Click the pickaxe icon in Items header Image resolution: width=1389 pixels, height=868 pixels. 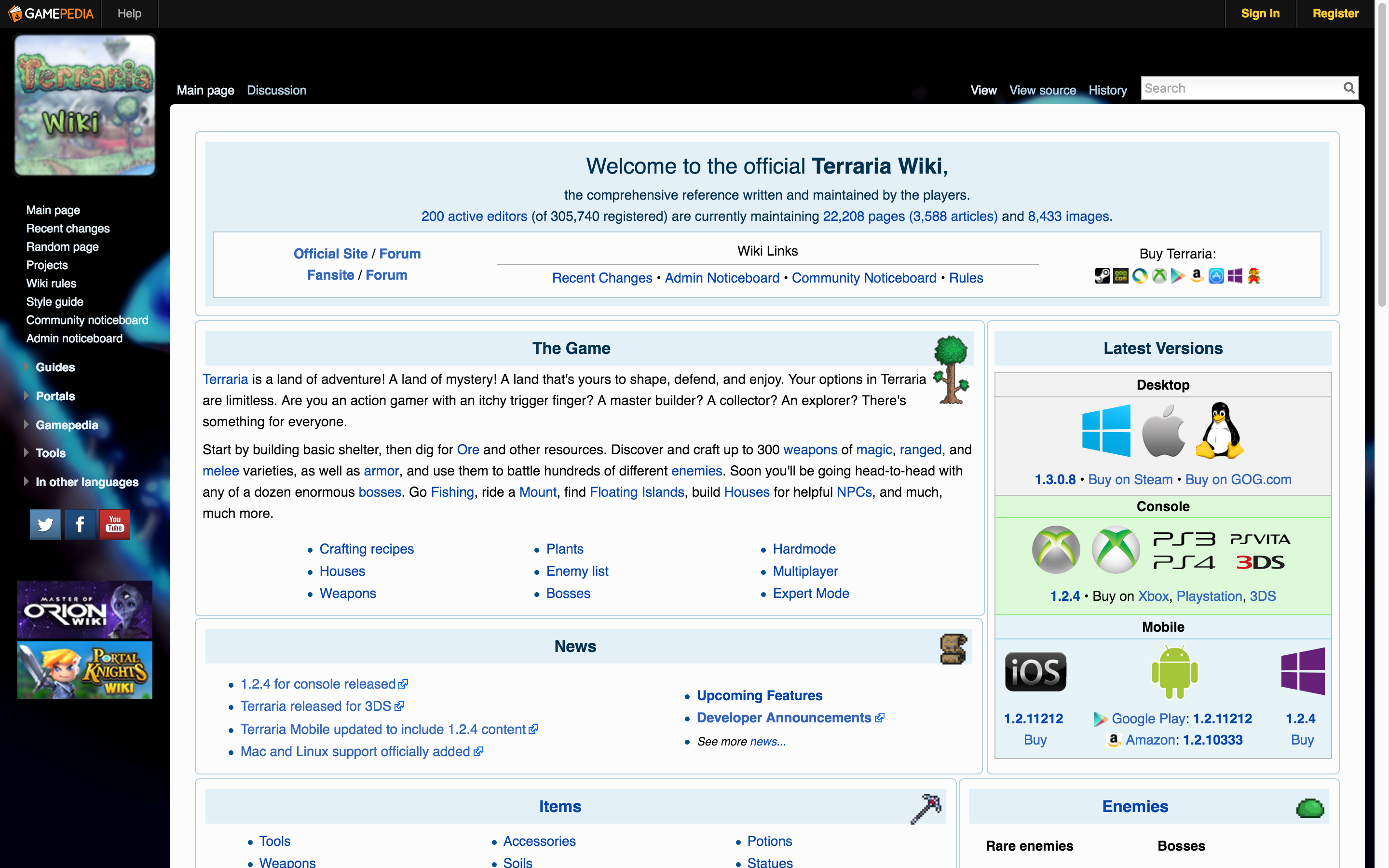[x=926, y=808]
